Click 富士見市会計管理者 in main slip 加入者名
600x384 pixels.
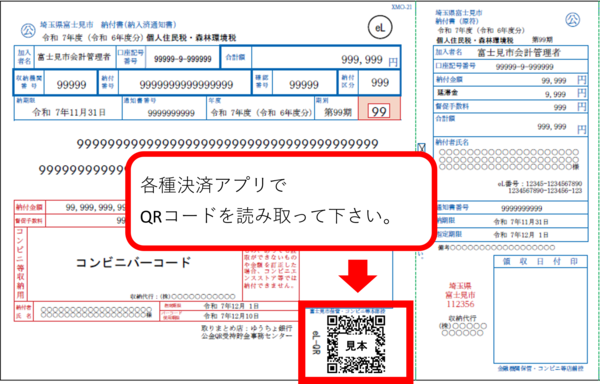click(74, 57)
